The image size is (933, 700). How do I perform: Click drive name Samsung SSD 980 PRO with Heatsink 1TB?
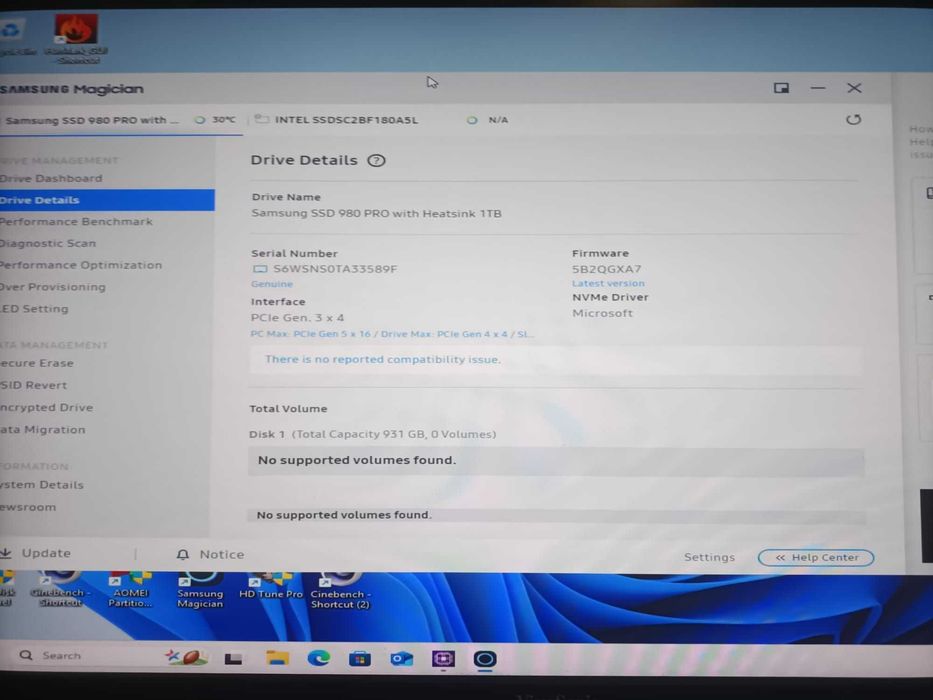tap(376, 213)
